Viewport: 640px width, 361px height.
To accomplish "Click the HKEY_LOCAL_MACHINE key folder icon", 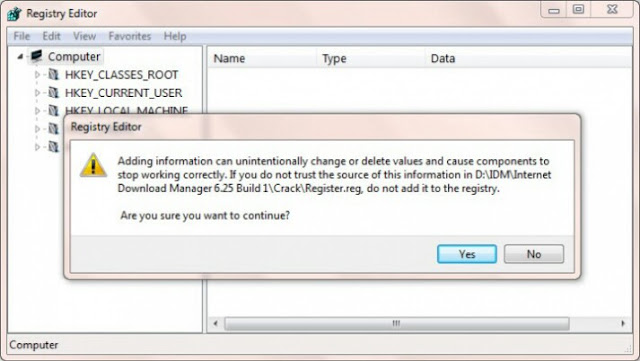I will 53,110.
